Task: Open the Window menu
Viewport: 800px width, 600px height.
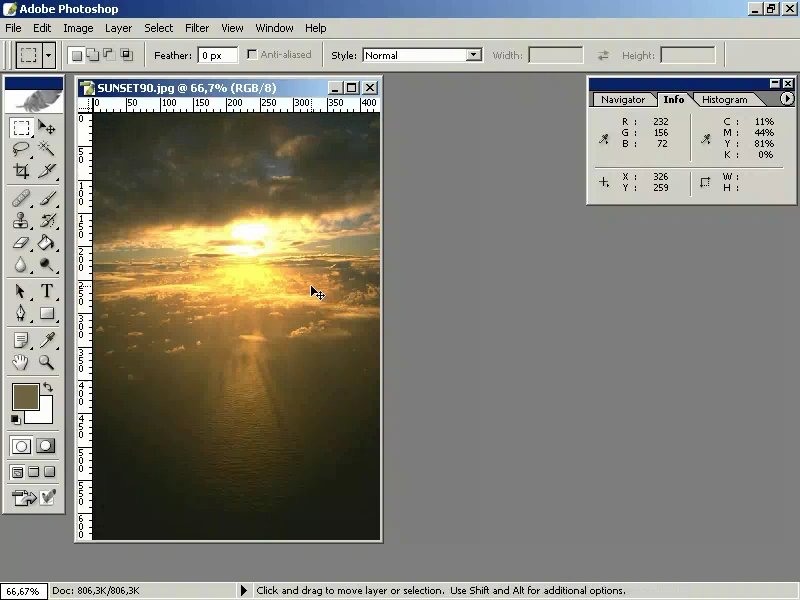Action: [x=274, y=28]
